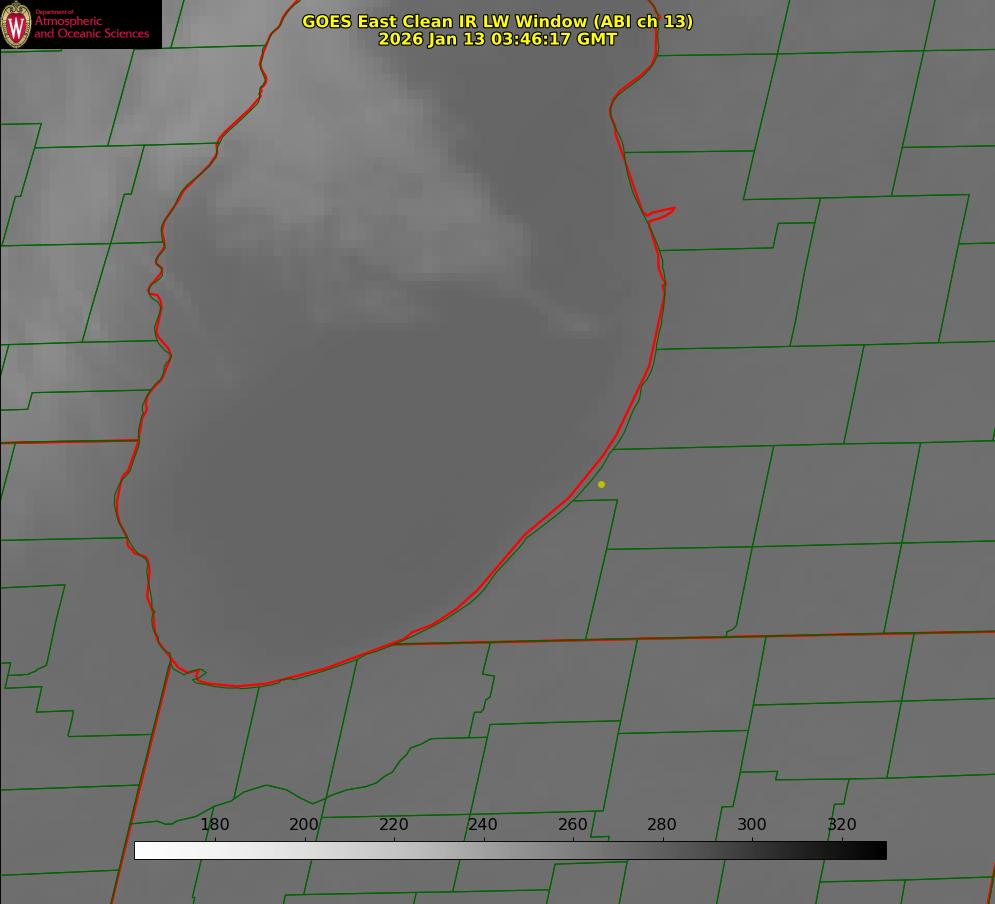Screen dimensions: 995x904
Task: Select the 300 label on the colorbar
Action: tap(751, 824)
